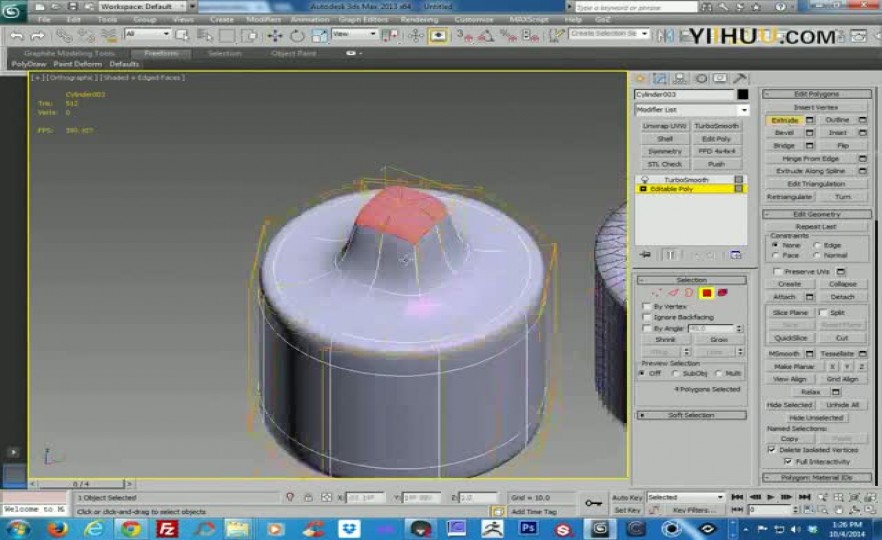Collapse the Edit Polygons rollout

coord(817,94)
